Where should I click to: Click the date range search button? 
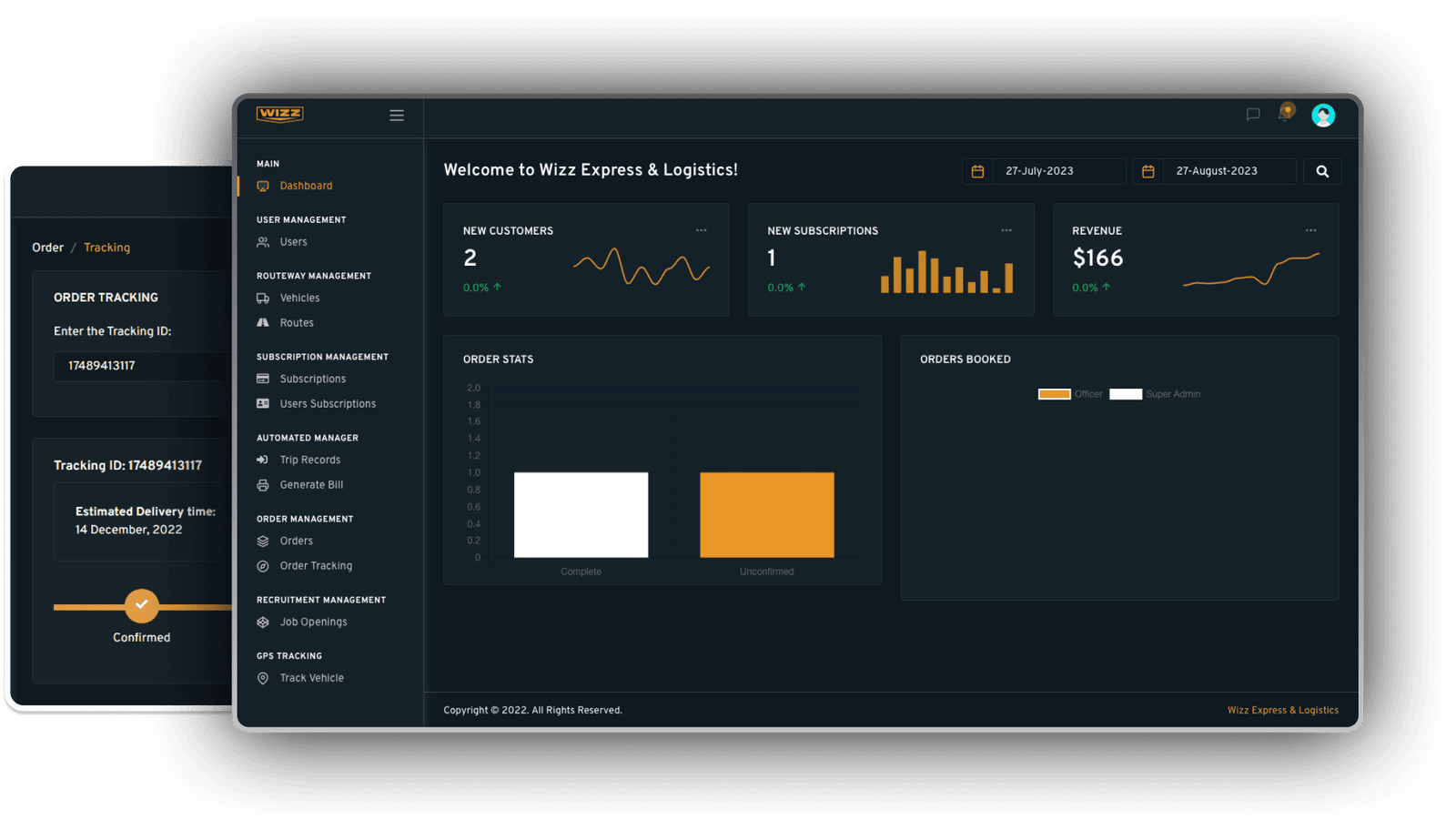[x=1322, y=171]
